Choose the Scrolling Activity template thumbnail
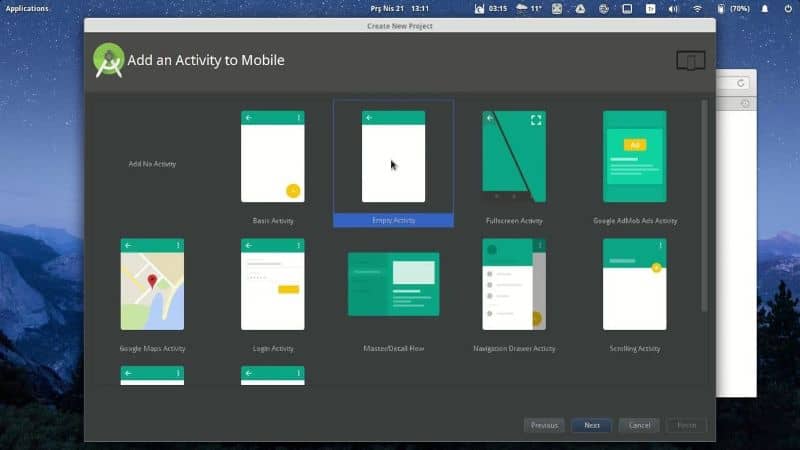The image size is (800, 450). (635, 284)
